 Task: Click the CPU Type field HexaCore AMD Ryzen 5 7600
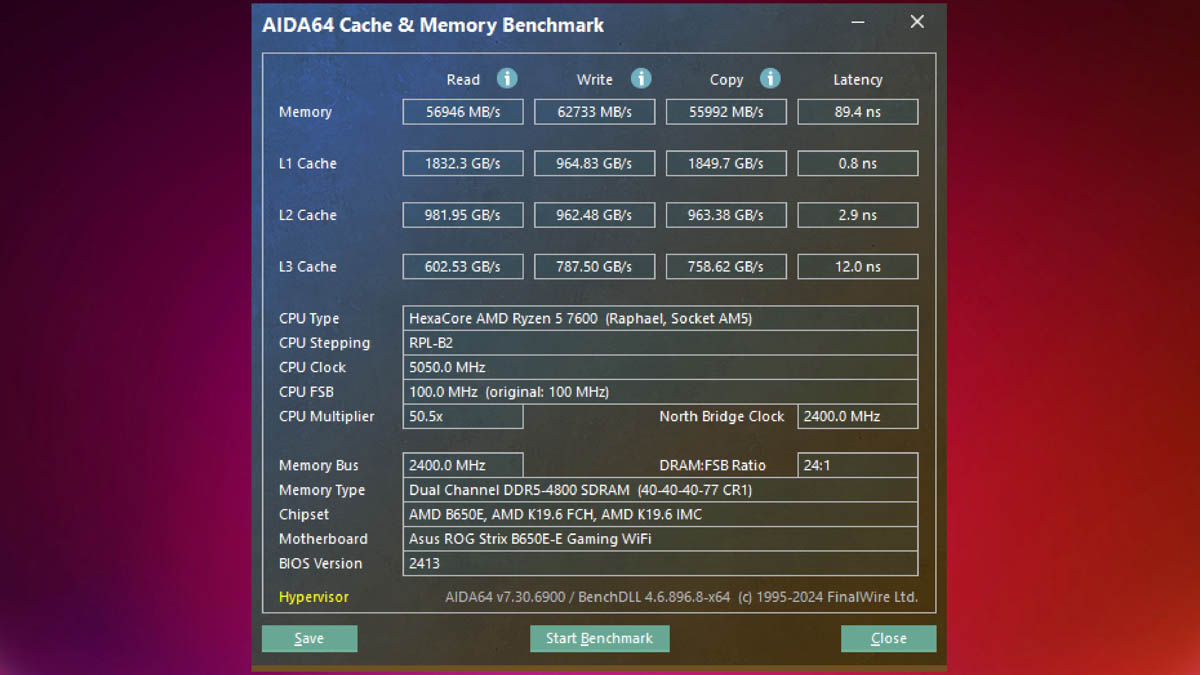660,318
